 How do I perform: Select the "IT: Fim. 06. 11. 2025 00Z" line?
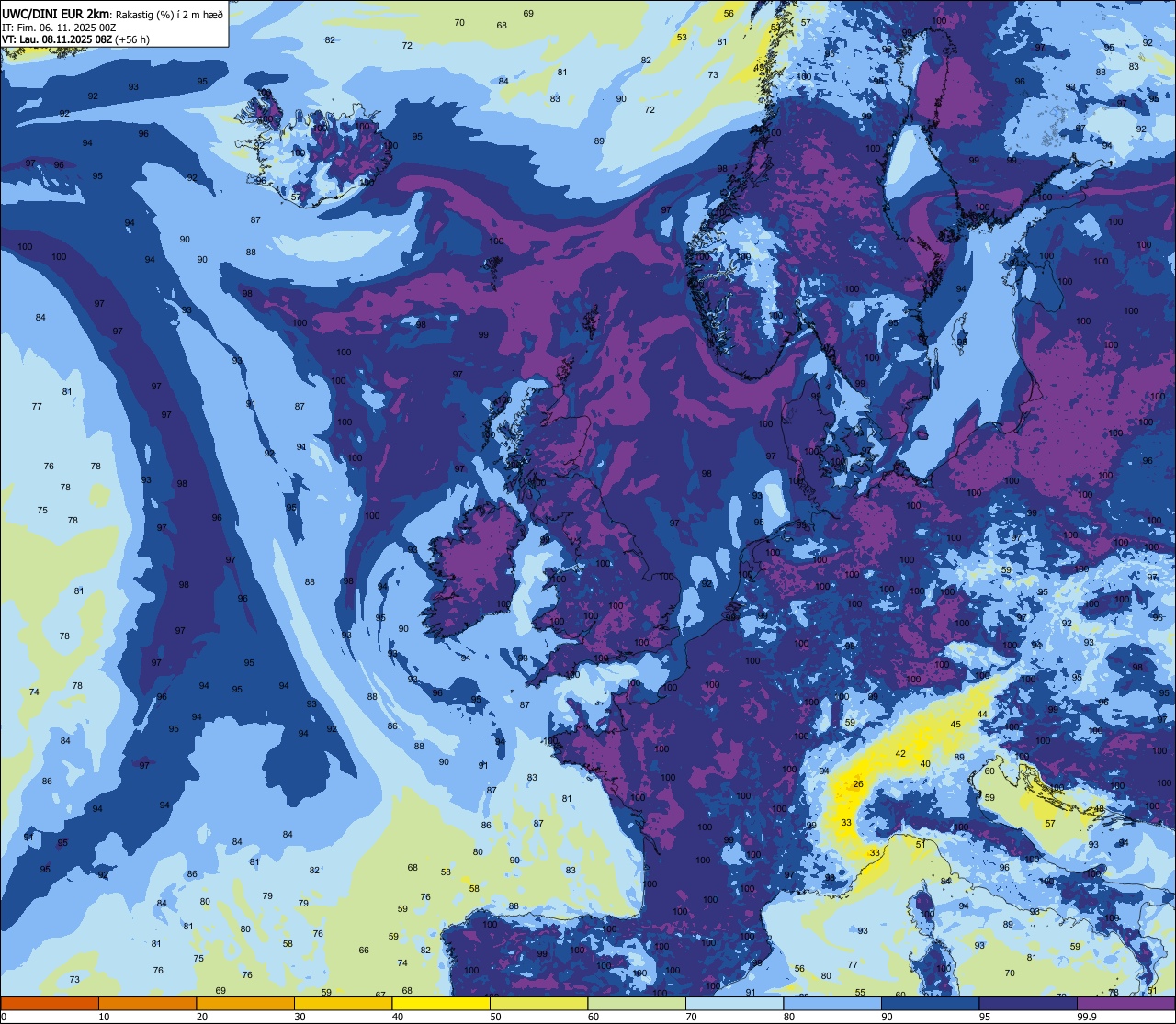pos(59,28)
